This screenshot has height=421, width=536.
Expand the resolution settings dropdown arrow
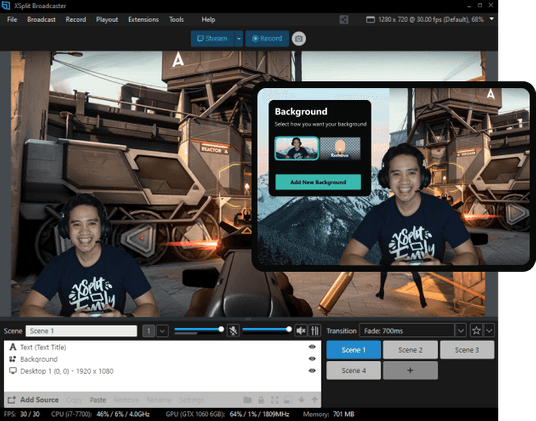pyautogui.click(x=492, y=19)
